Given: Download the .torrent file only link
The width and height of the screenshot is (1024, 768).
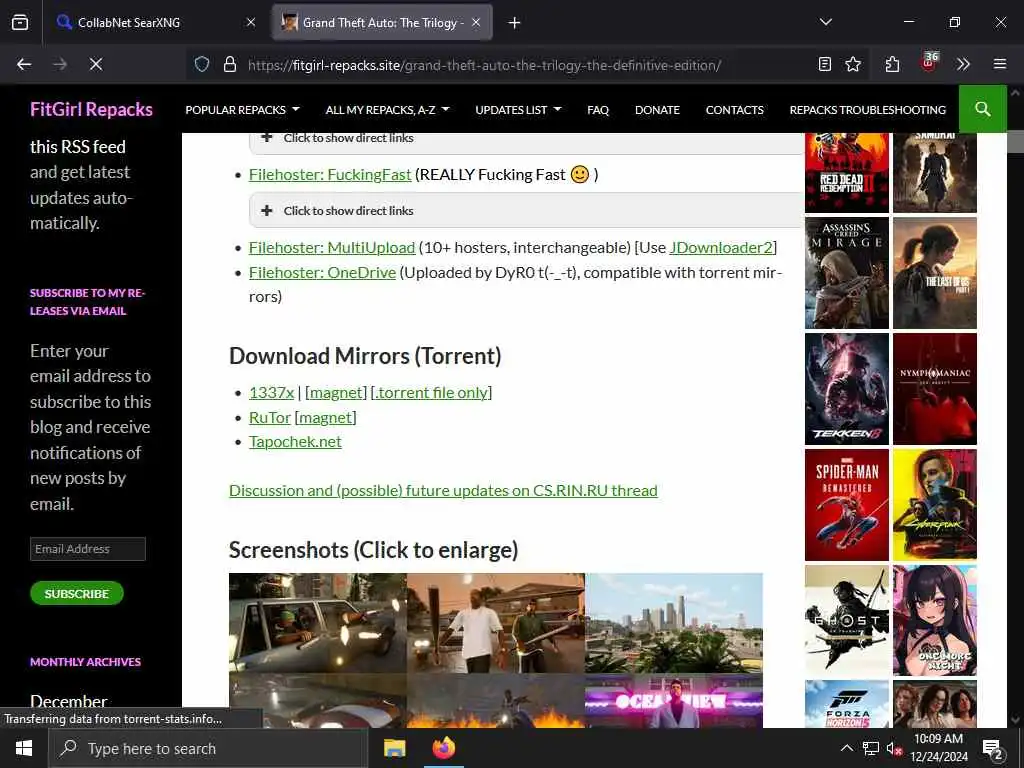Looking at the screenshot, I should point(431,392).
